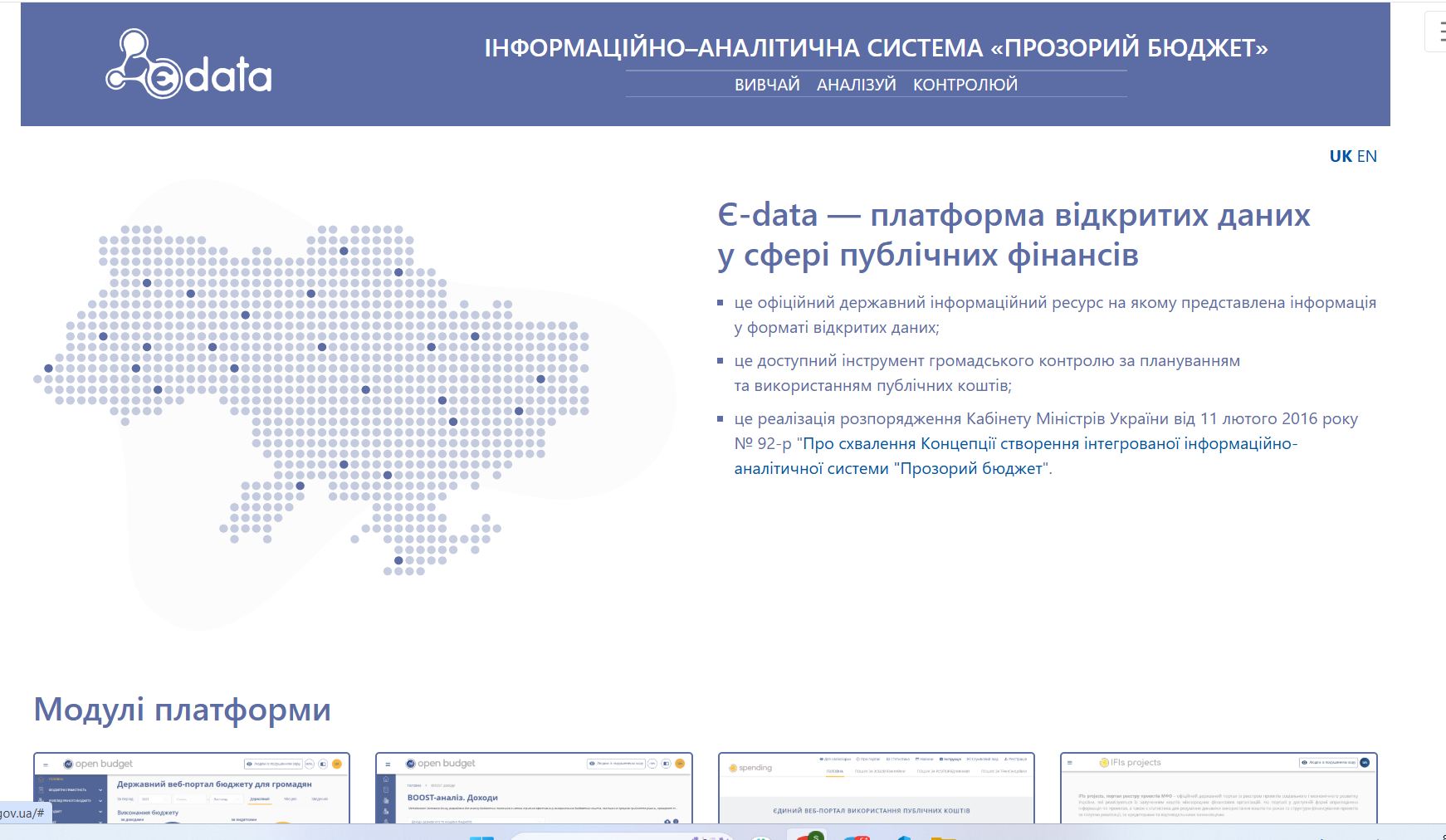
Task: Open the IFIs projects module thumbnail
Action: click(x=1219, y=788)
